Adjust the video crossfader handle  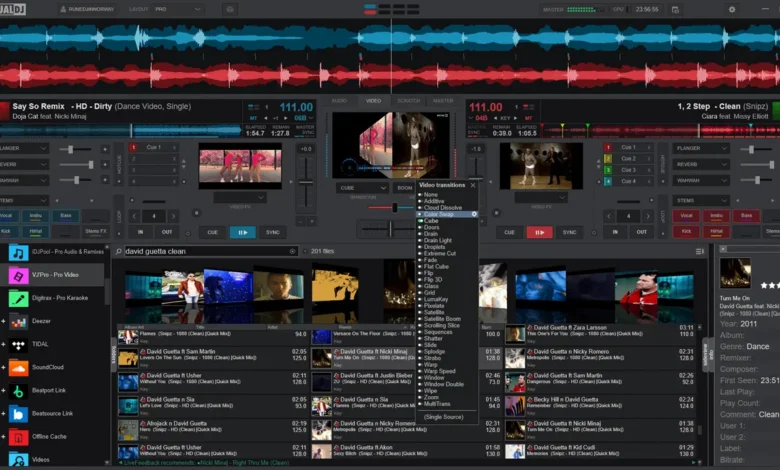(395, 207)
